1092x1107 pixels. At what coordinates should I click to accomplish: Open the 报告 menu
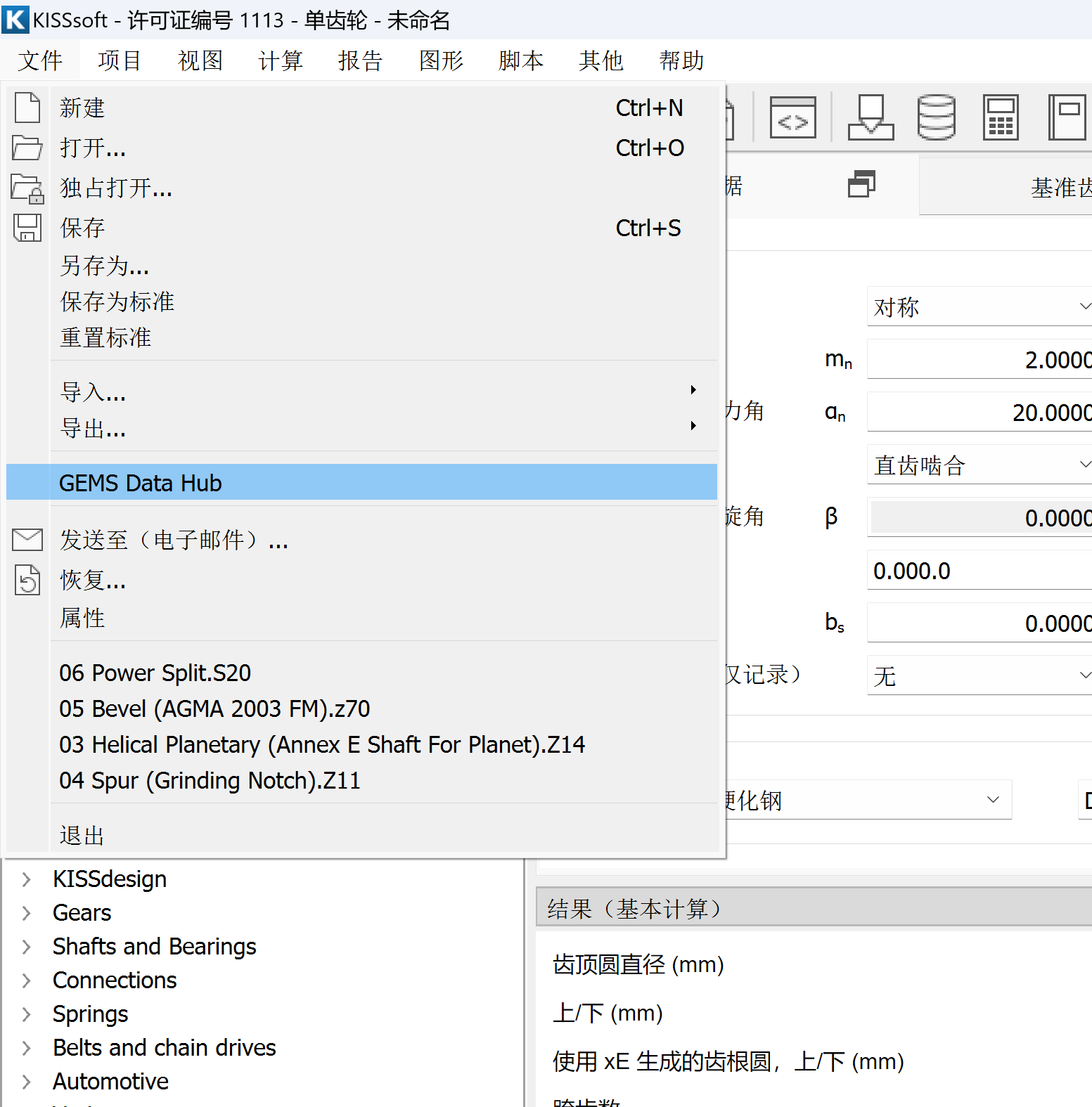pyautogui.click(x=360, y=60)
